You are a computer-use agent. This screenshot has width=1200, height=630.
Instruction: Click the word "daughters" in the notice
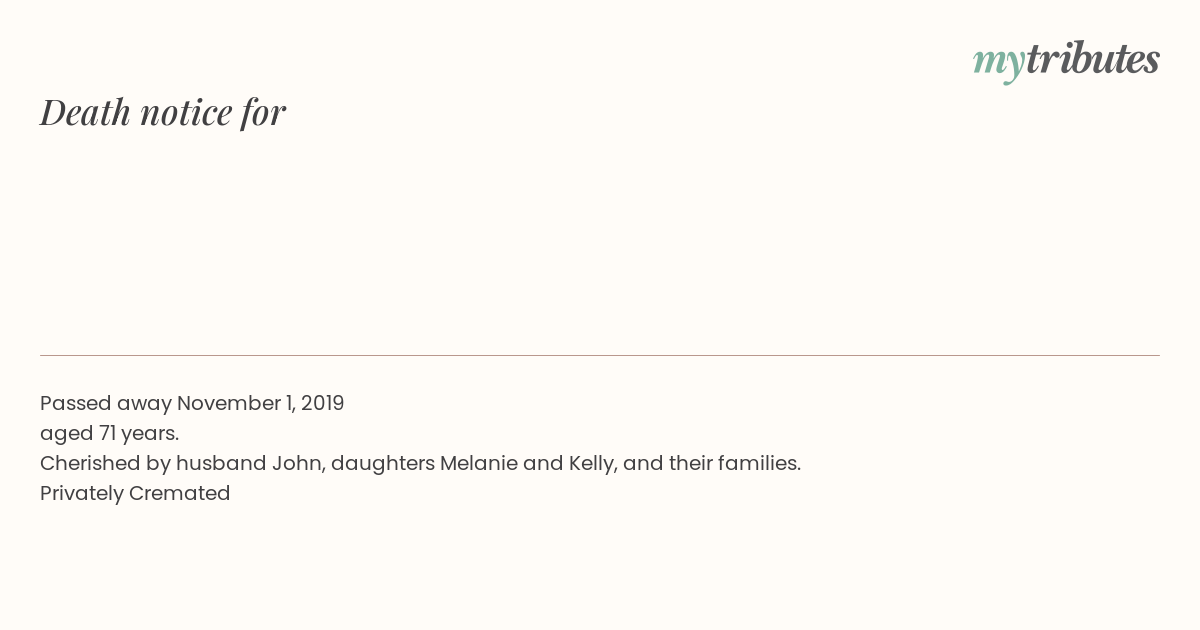[383, 463]
